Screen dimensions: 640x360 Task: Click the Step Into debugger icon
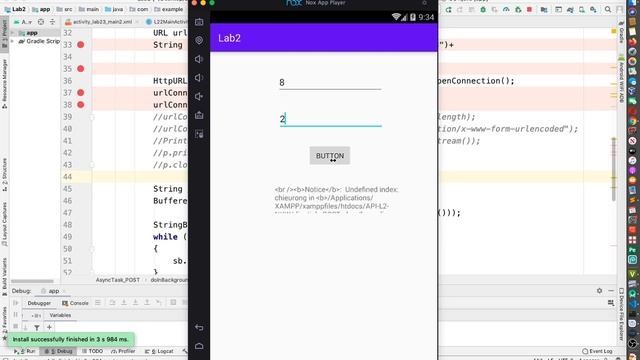pyautogui.click(x=124, y=302)
